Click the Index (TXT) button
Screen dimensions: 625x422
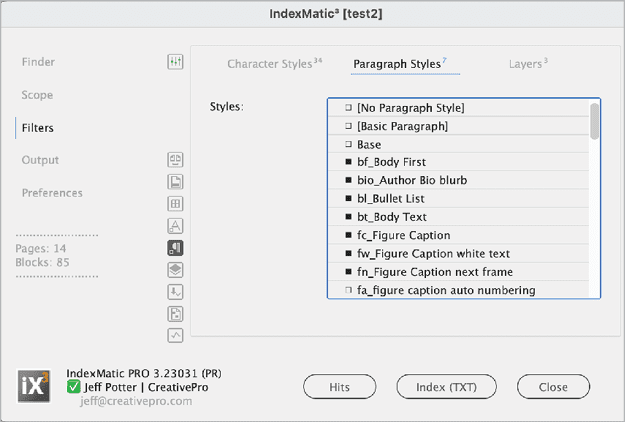point(445,387)
